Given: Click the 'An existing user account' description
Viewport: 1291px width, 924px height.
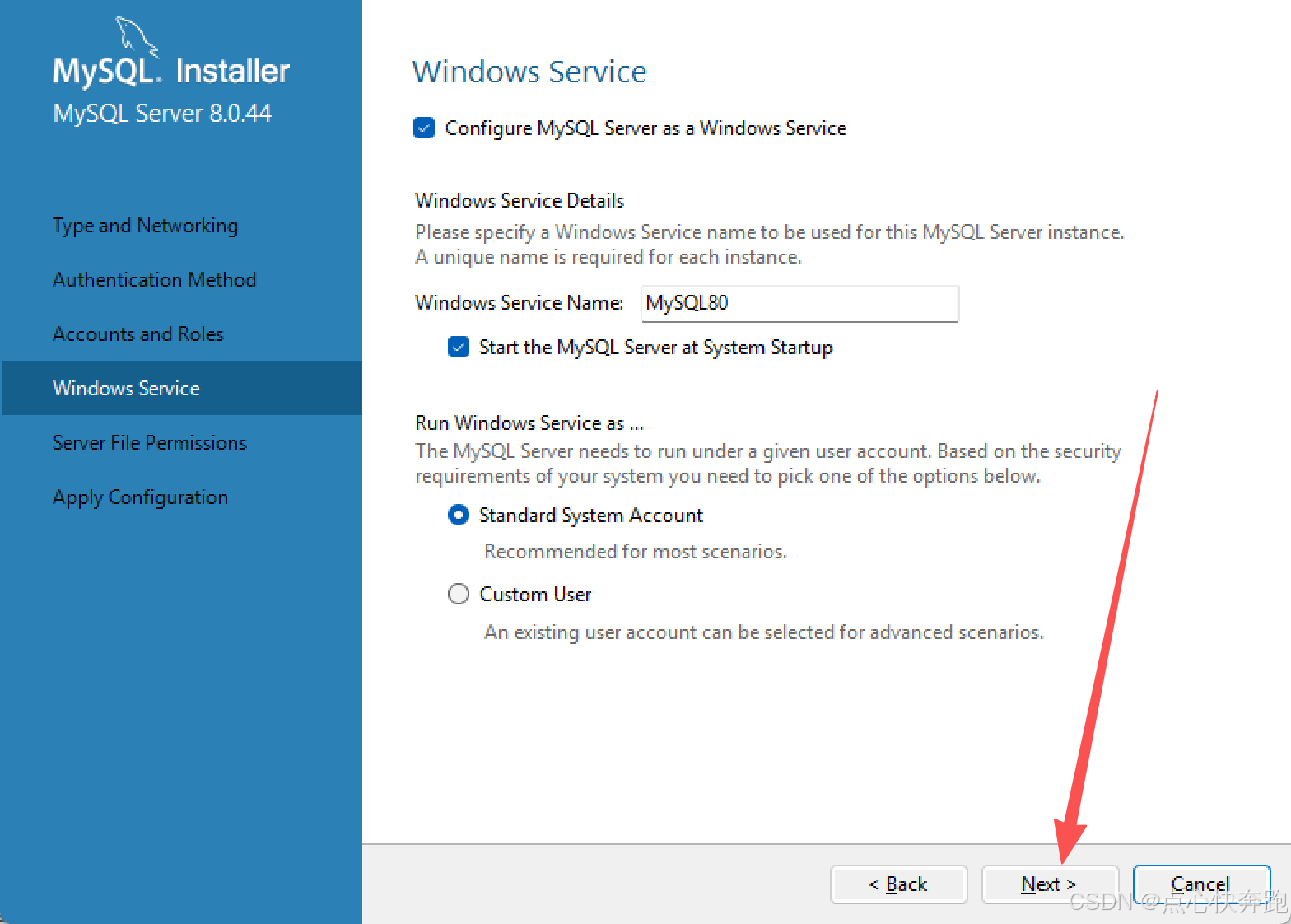Looking at the screenshot, I should click(x=764, y=632).
